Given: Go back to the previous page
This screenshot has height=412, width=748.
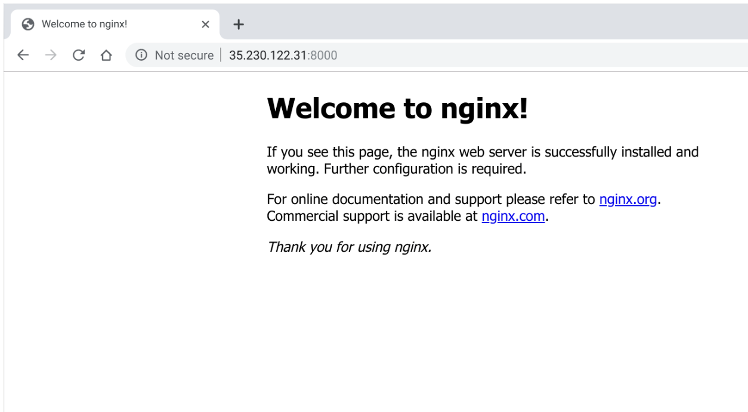Looking at the screenshot, I should [x=23, y=55].
